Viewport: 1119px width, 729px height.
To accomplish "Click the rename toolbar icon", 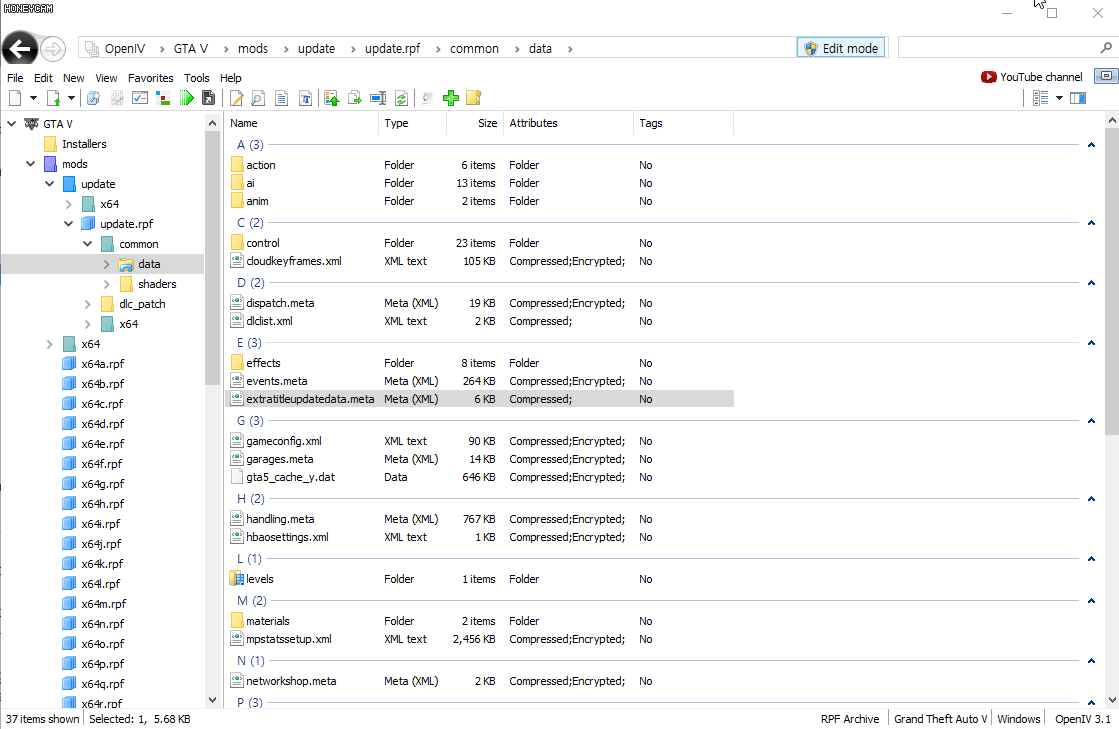I will pyautogui.click(x=378, y=98).
